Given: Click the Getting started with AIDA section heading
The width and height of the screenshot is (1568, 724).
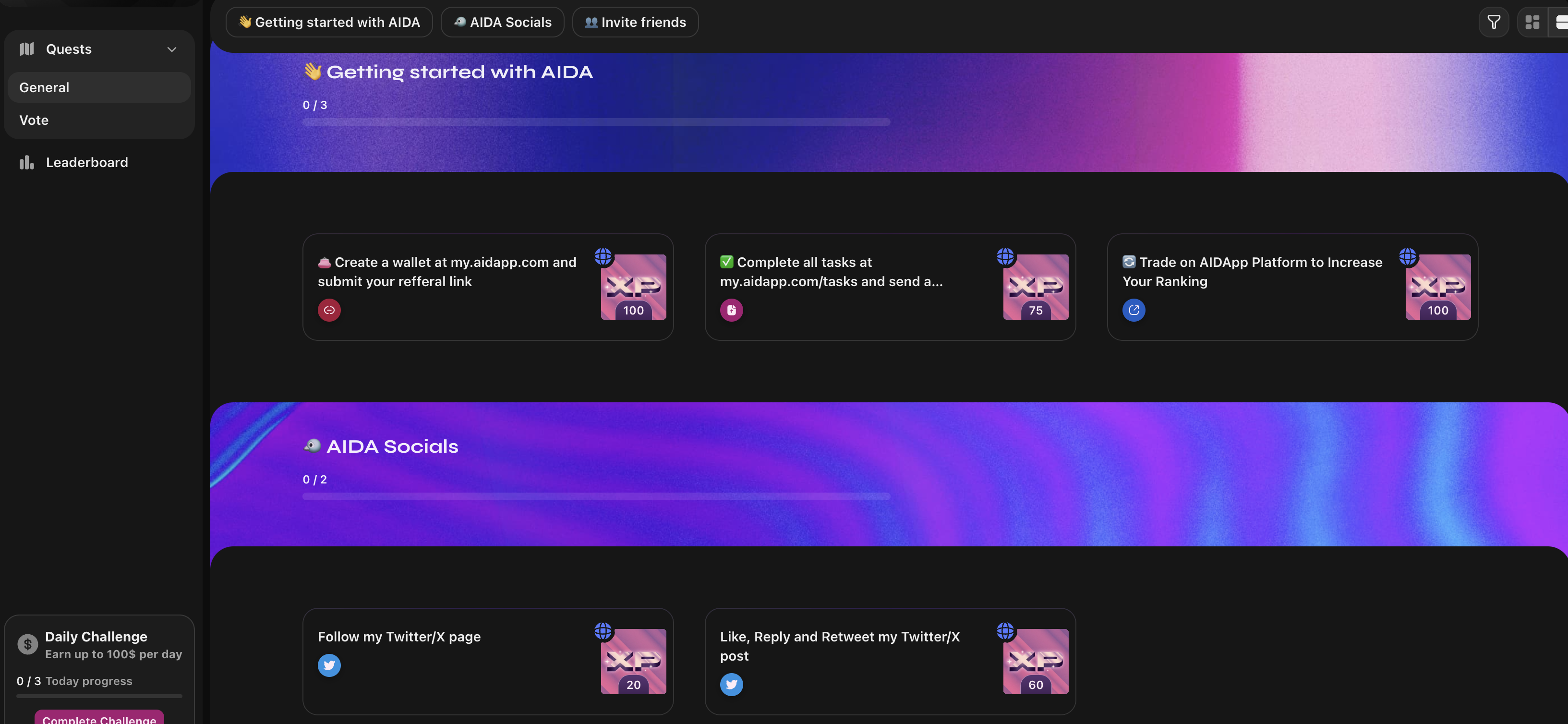Looking at the screenshot, I should coord(448,72).
